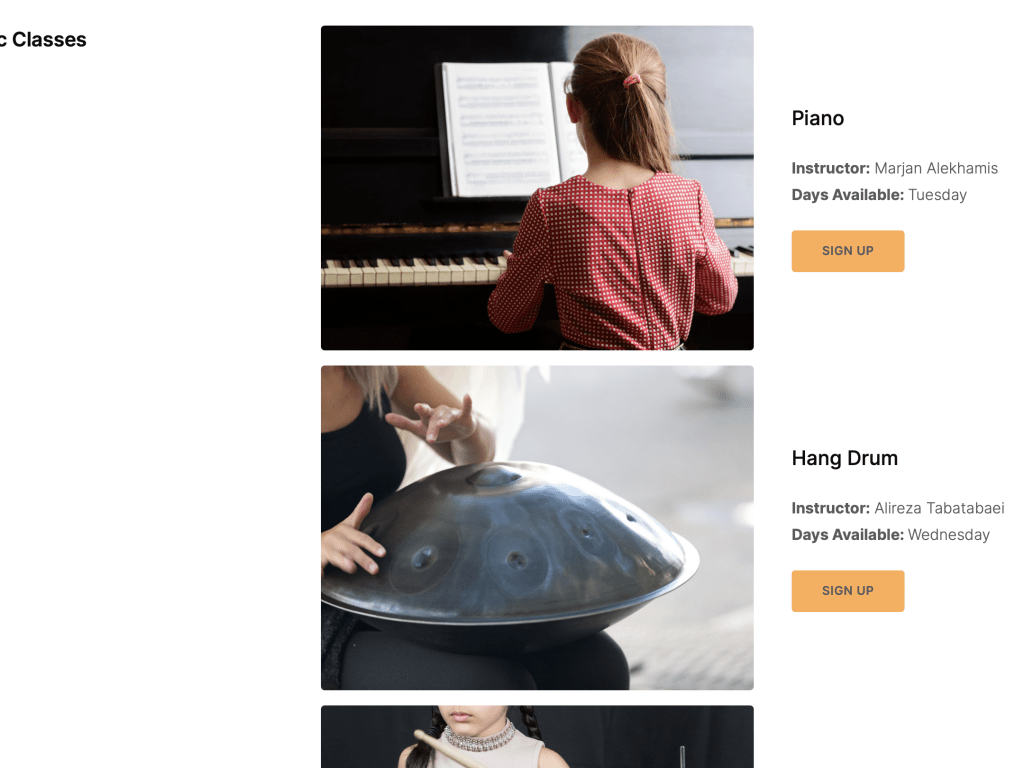Open the Piano class photo
1024x768 pixels.
click(537, 188)
